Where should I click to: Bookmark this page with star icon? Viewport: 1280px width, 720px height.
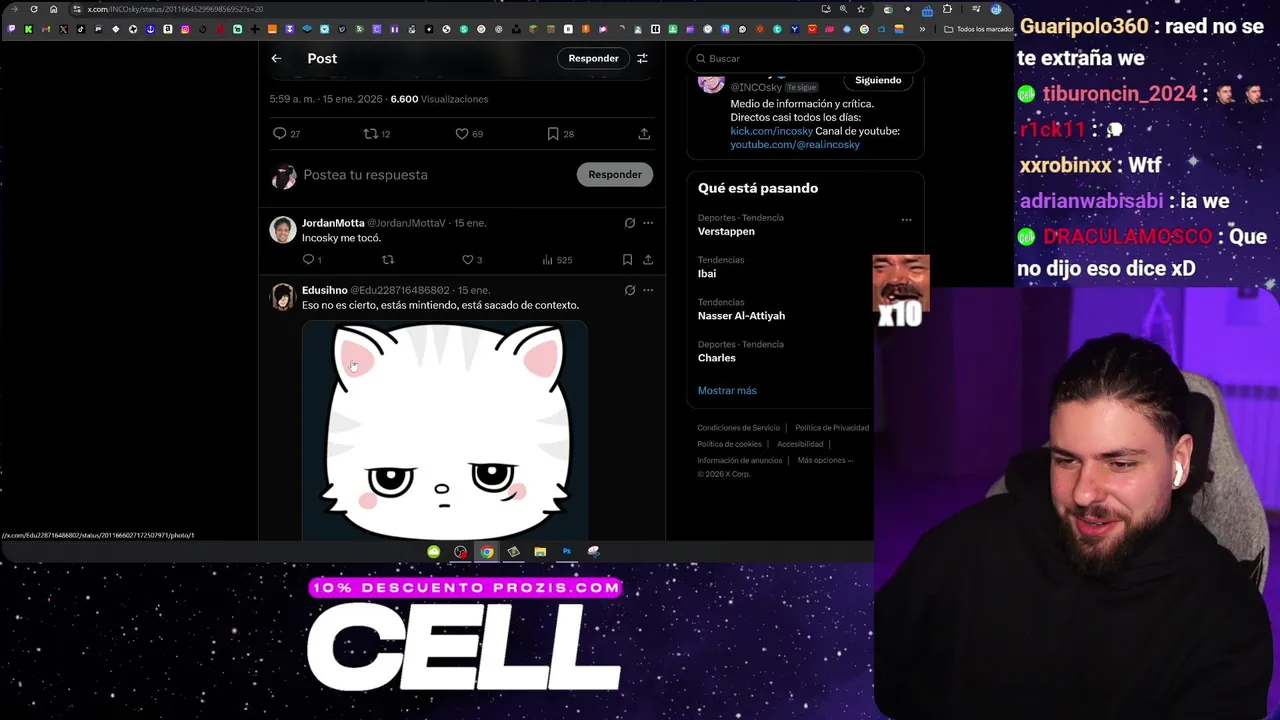pyautogui.click(x=861, y=9)
